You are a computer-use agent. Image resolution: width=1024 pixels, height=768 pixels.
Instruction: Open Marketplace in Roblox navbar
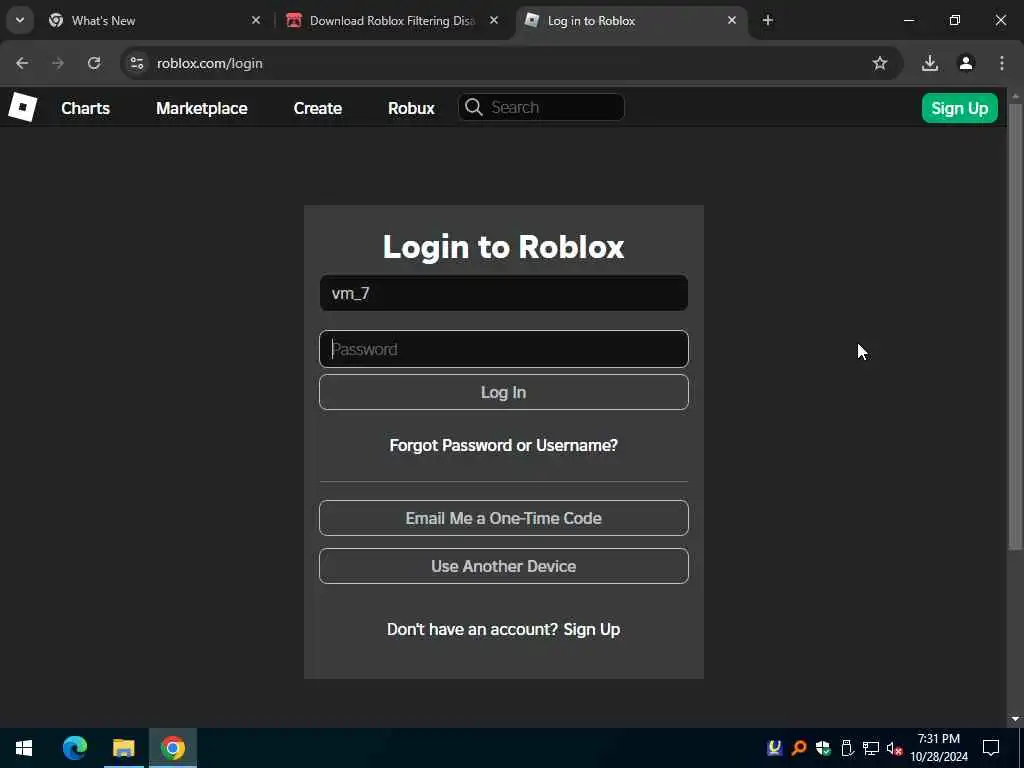coord(202,108)
